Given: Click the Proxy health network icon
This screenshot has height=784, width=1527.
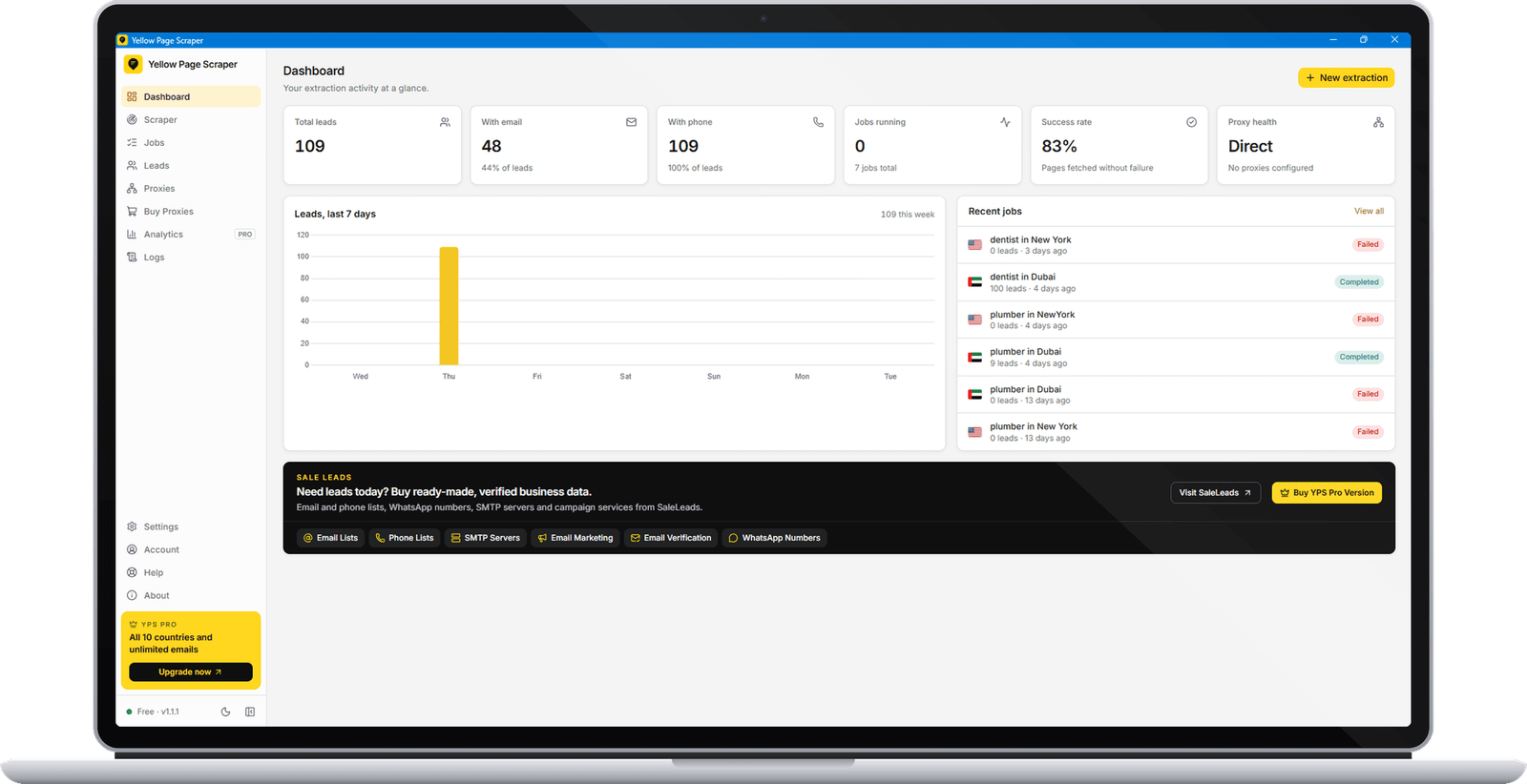Looking at the screenshot, I should tap(1378, 122).
